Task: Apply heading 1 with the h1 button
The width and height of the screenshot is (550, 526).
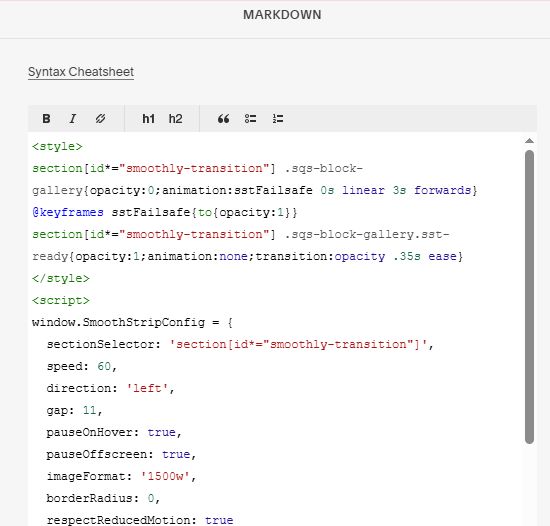Action: point(148,119)
